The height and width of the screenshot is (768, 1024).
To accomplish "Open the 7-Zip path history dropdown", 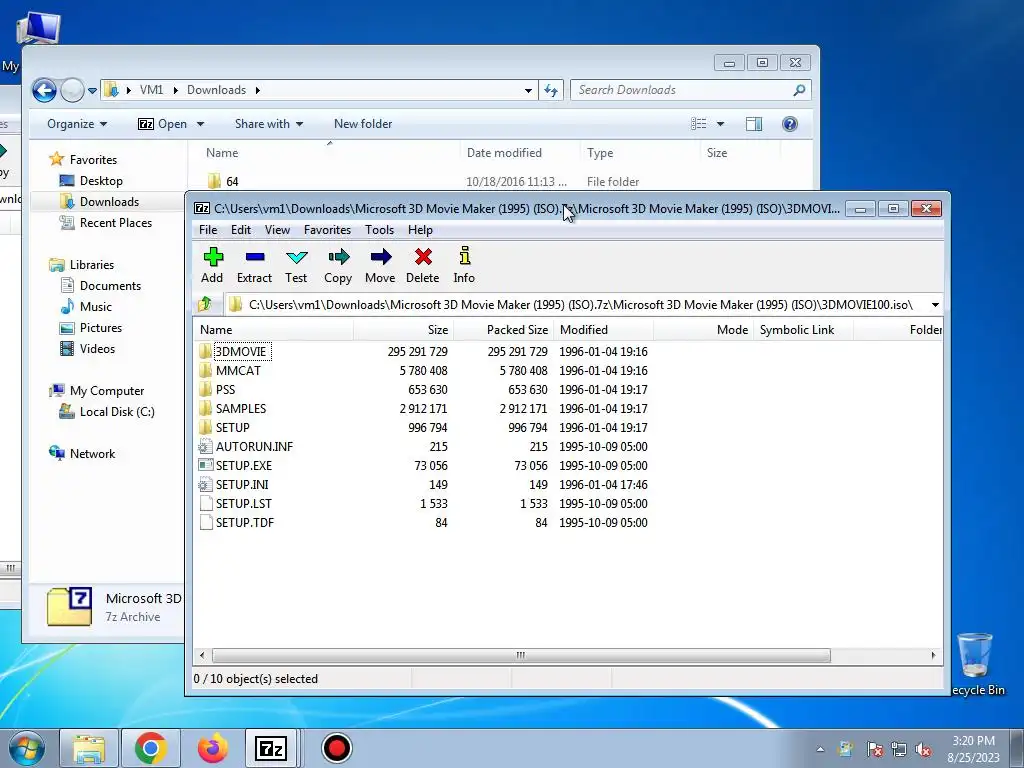I will point(935,305).
